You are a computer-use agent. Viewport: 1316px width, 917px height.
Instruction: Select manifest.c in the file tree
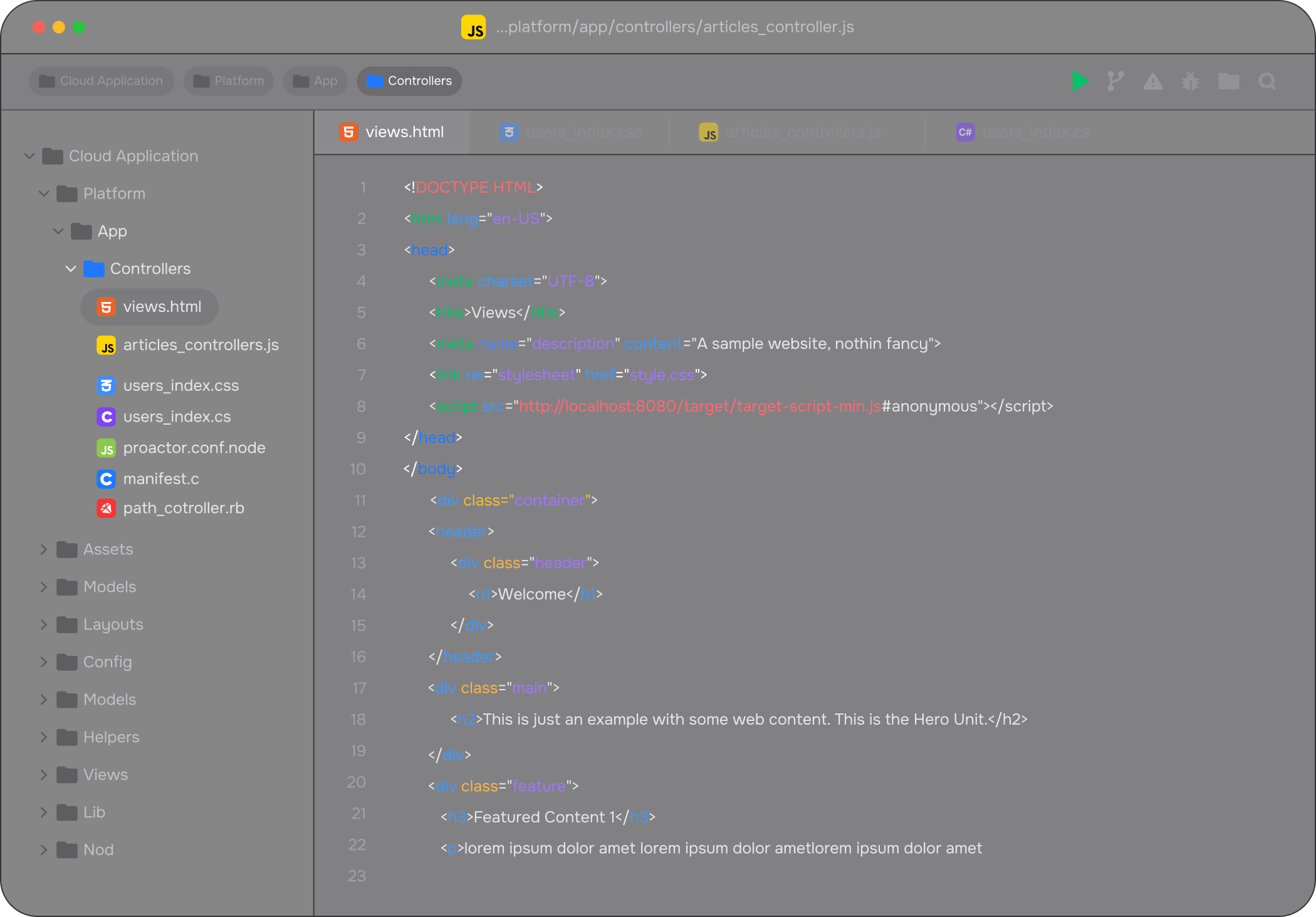coord(160,479)
